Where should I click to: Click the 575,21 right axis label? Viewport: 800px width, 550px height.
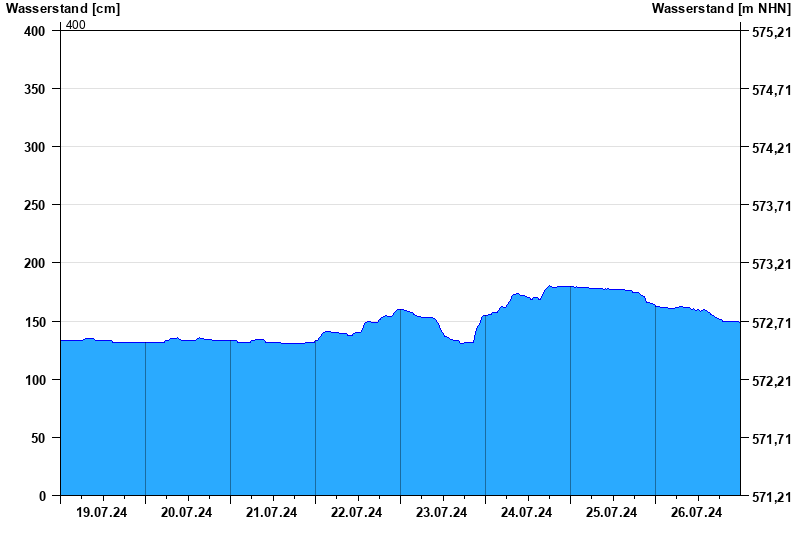770,32
